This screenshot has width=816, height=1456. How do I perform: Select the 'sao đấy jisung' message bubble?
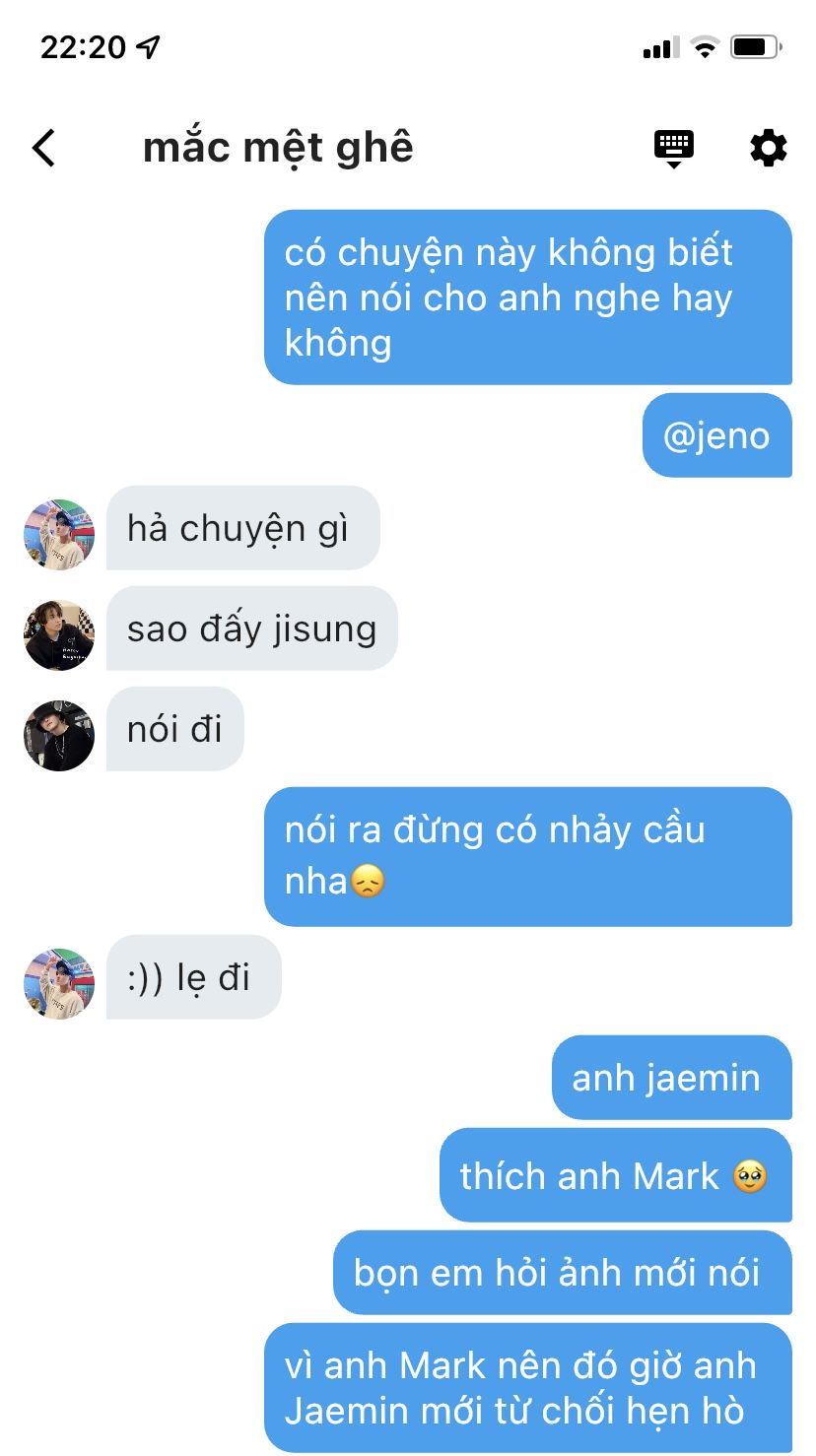coord(252,629)
